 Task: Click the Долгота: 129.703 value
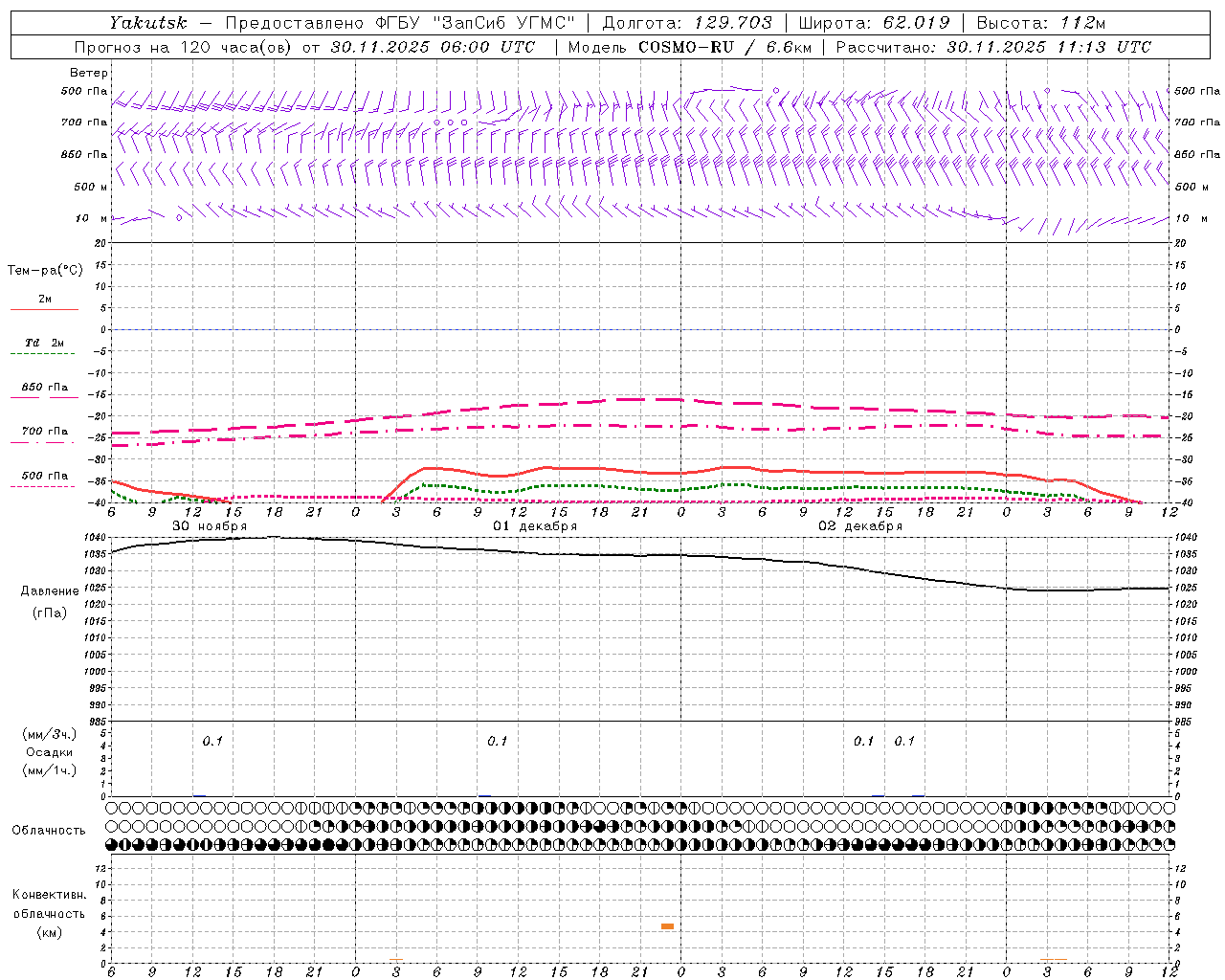(x=686, y=23)
